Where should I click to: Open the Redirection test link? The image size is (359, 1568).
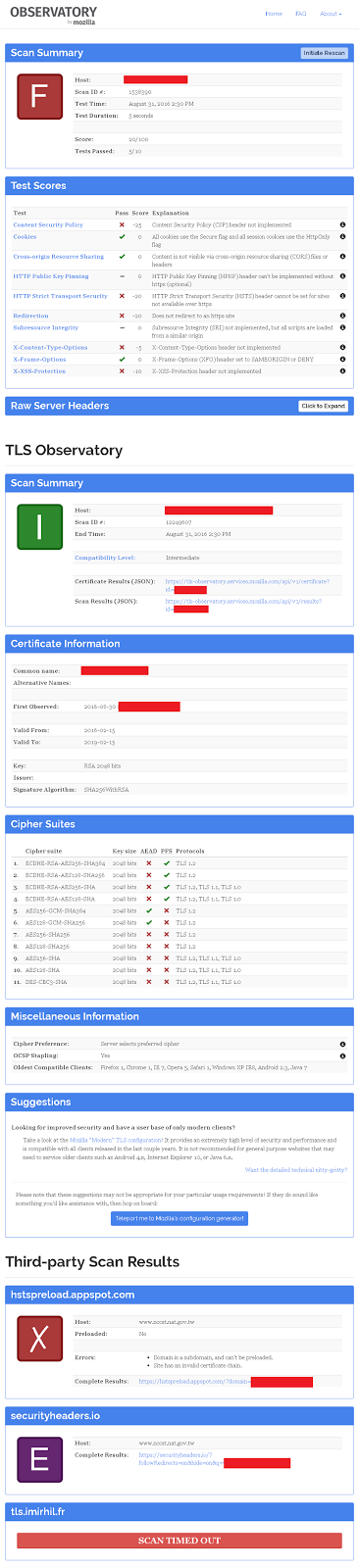(30, 316)
